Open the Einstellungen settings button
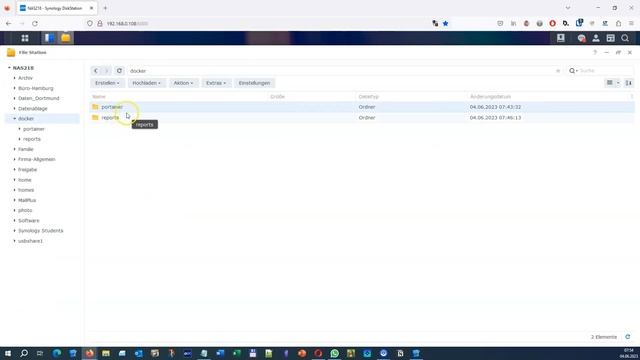 tap(254, 83)
